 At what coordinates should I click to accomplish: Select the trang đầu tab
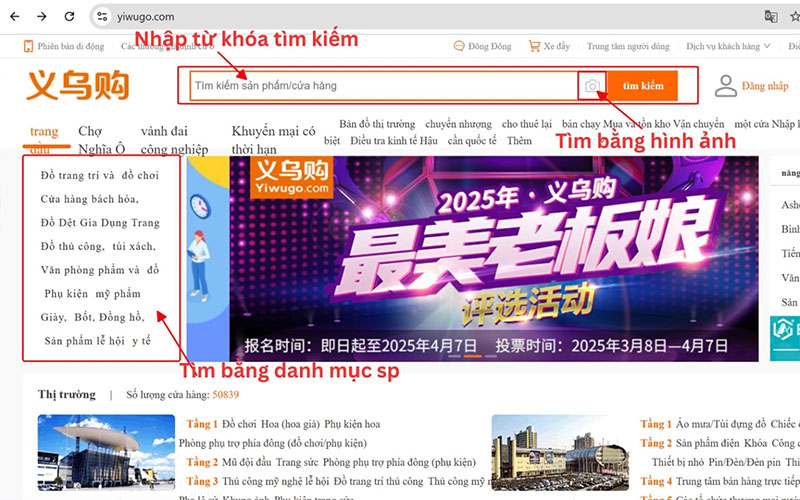(44, 140)
